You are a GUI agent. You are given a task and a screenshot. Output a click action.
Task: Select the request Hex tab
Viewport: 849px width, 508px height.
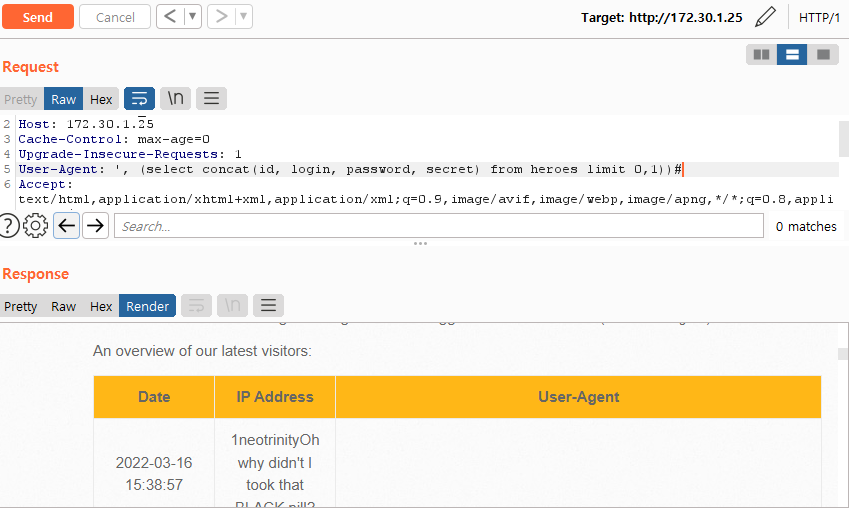[x=101, y=99]
